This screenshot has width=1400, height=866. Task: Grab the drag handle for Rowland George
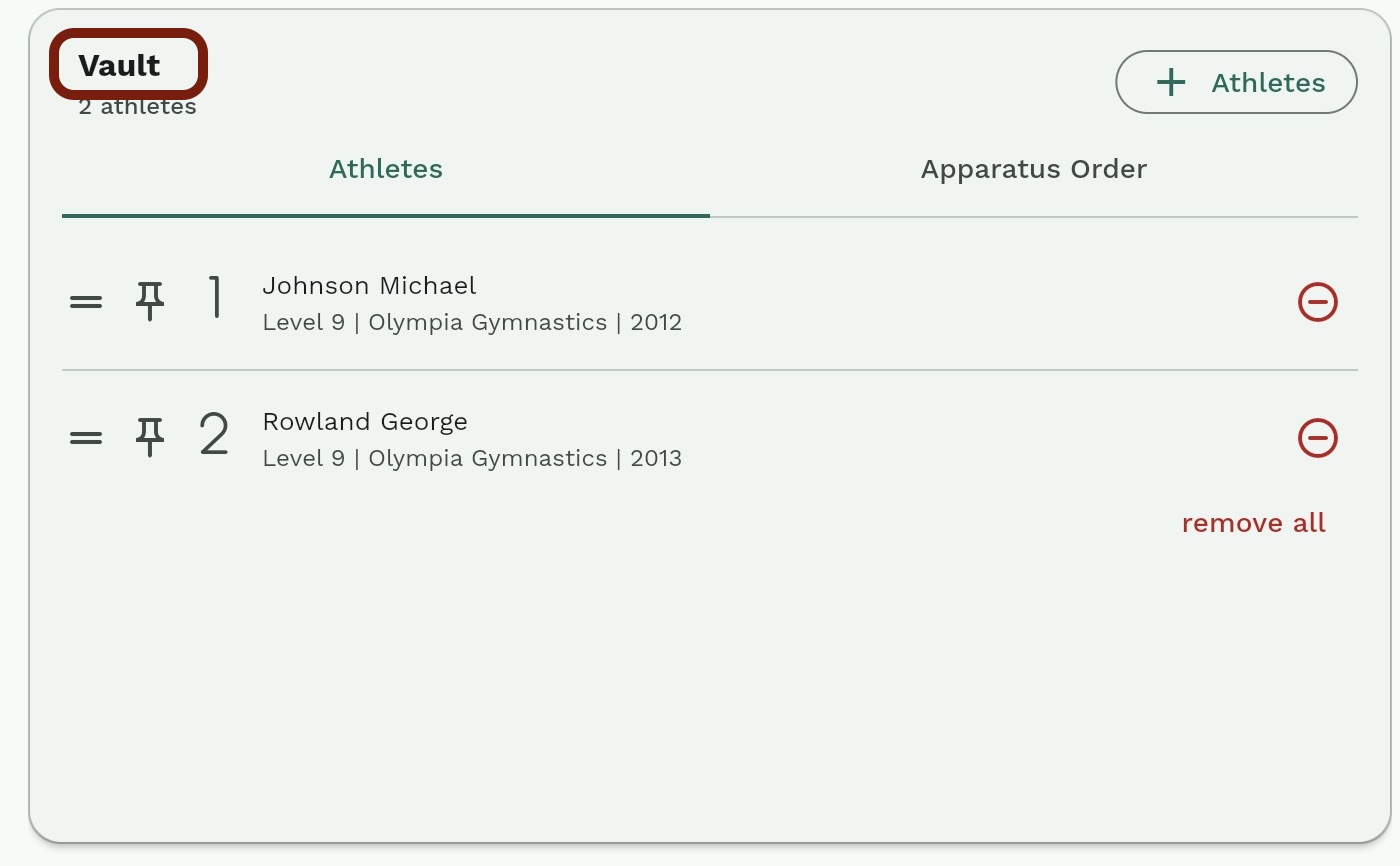point(86,437)
